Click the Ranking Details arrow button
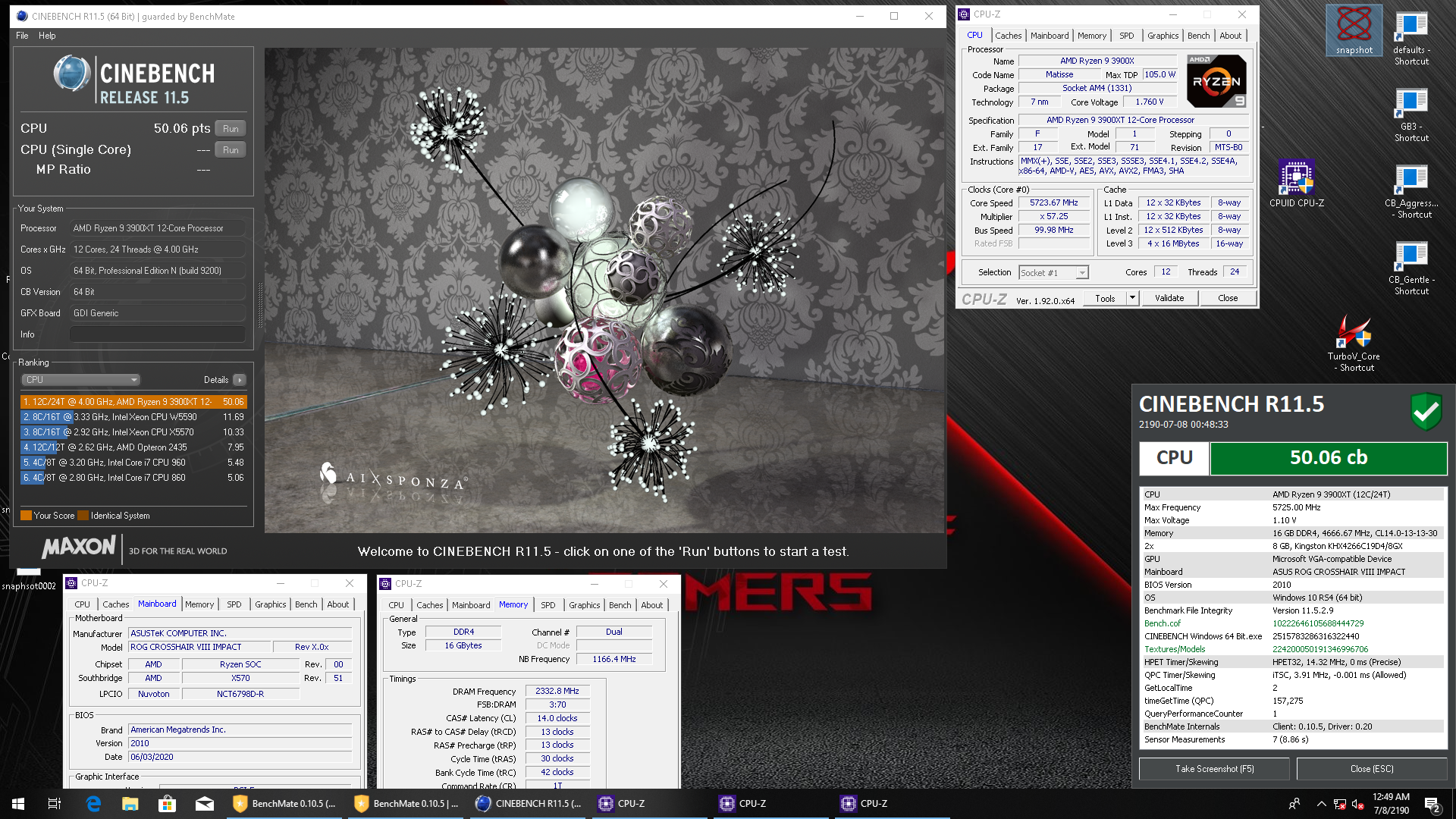1456x819 pixels. (x=239, y=380)
